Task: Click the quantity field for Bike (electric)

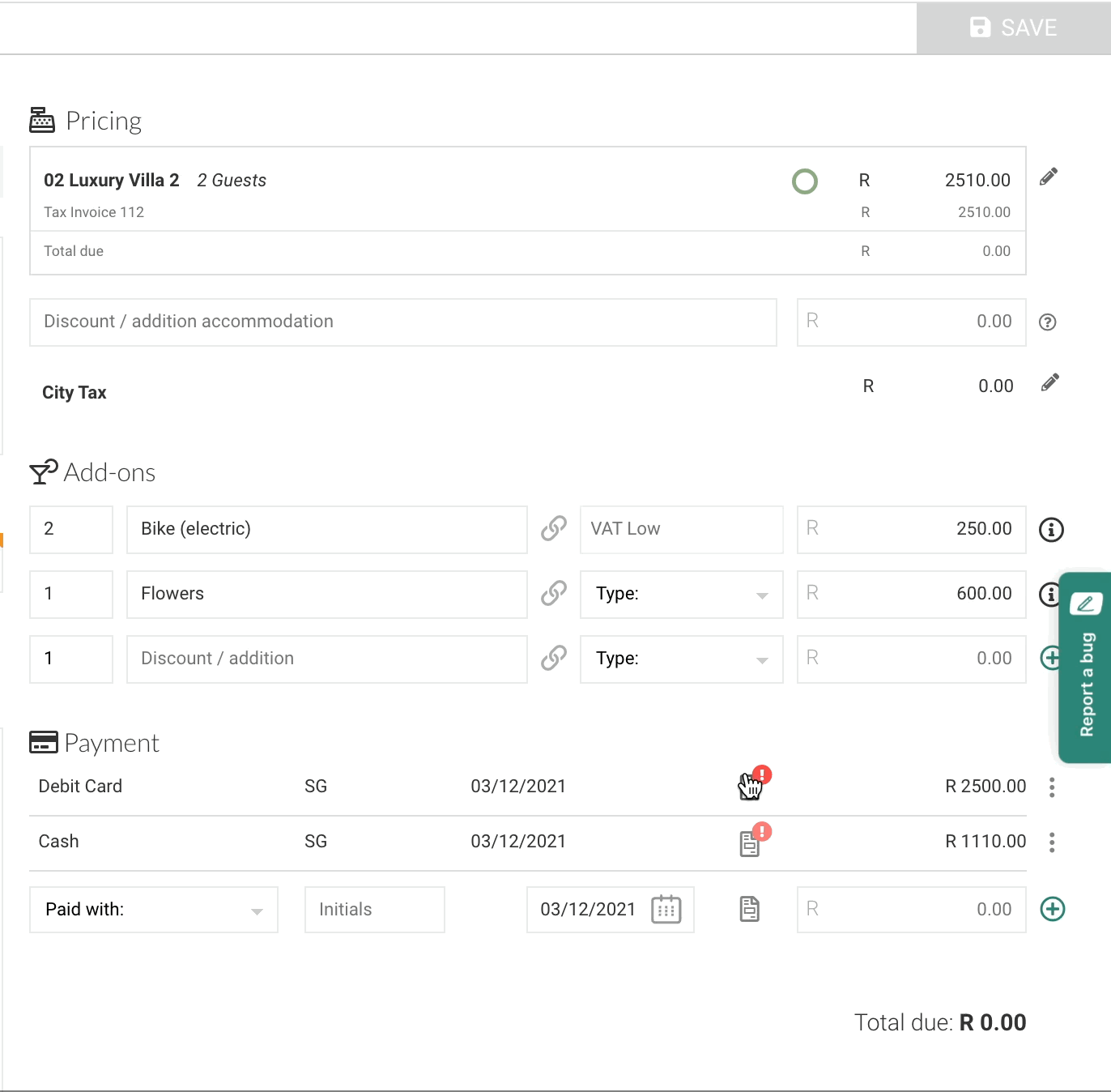Action: tap(71, 530)
